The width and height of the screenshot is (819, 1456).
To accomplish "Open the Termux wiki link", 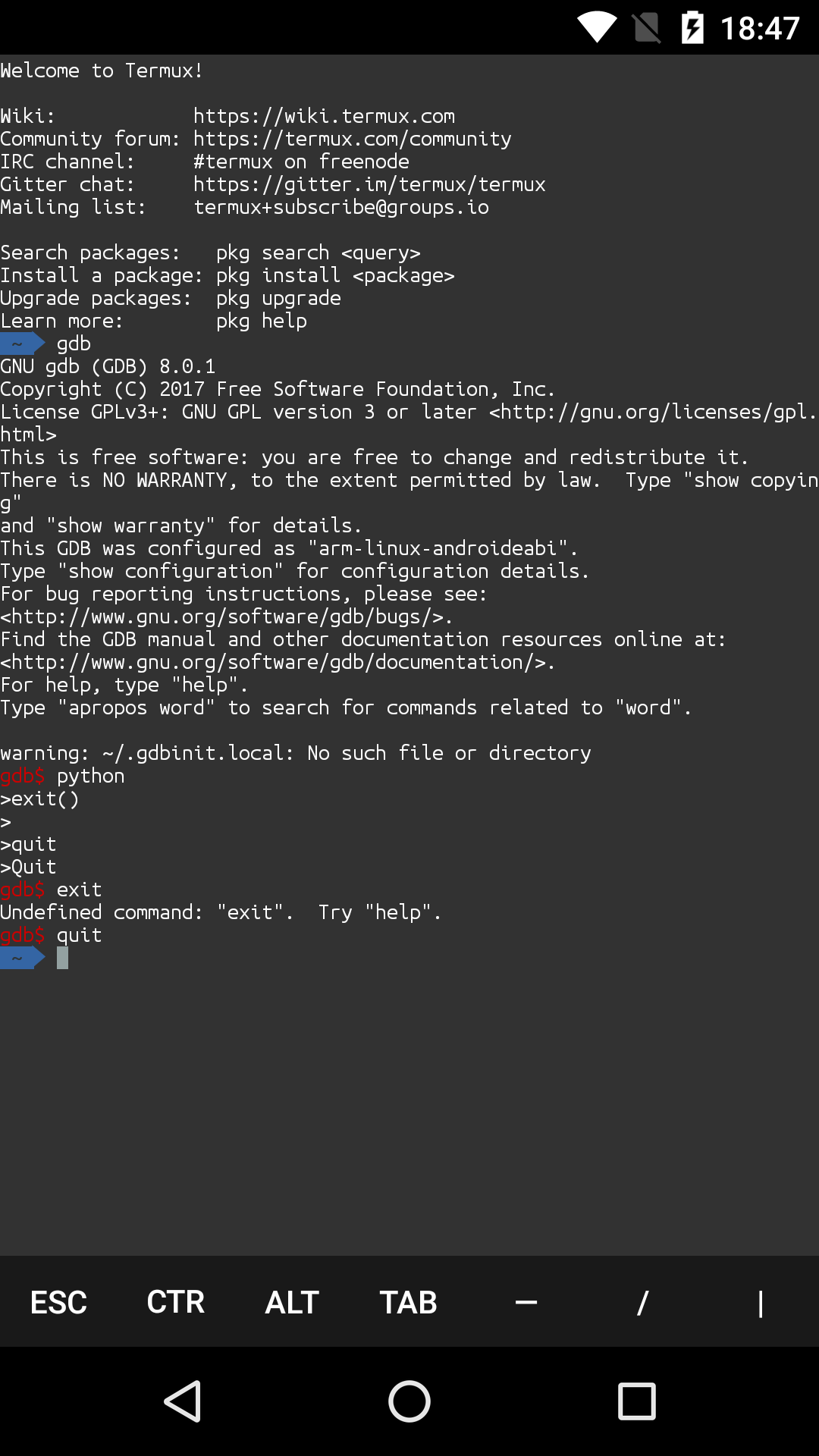I will (324, 115).
